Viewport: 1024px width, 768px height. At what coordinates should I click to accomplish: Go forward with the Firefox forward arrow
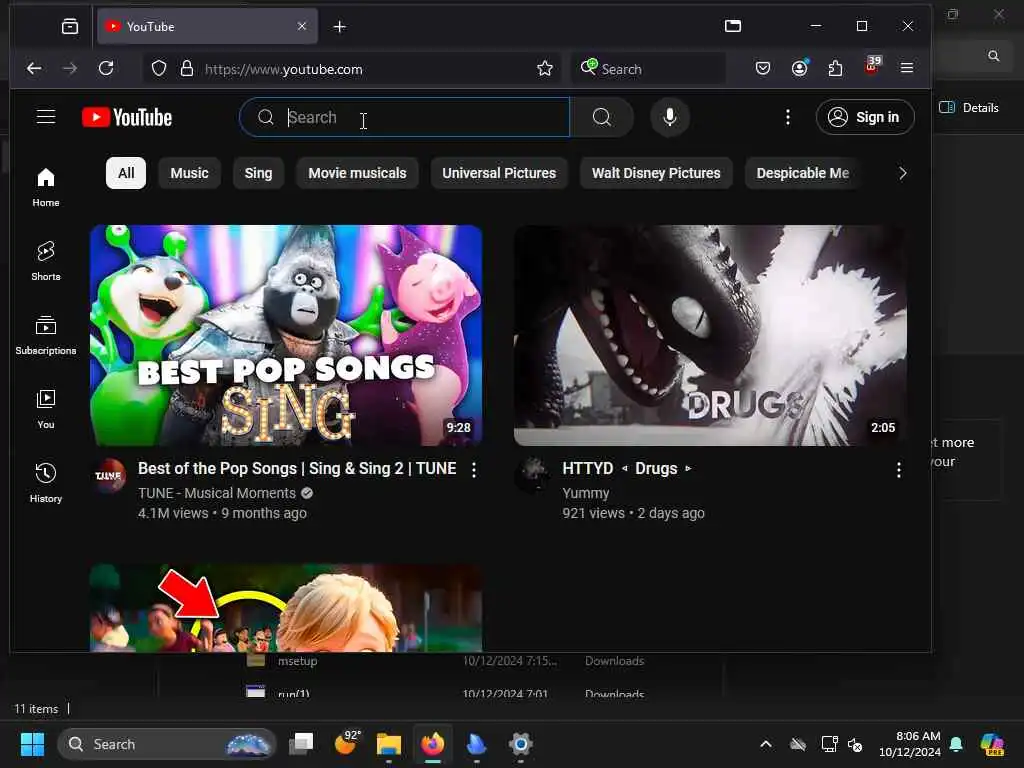click(70, 68)
